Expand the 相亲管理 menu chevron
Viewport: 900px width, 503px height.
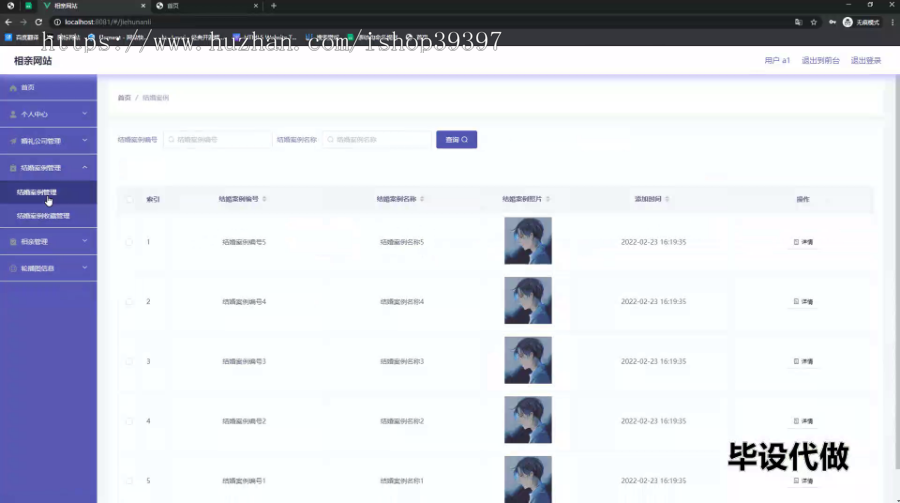pos(84,241)
